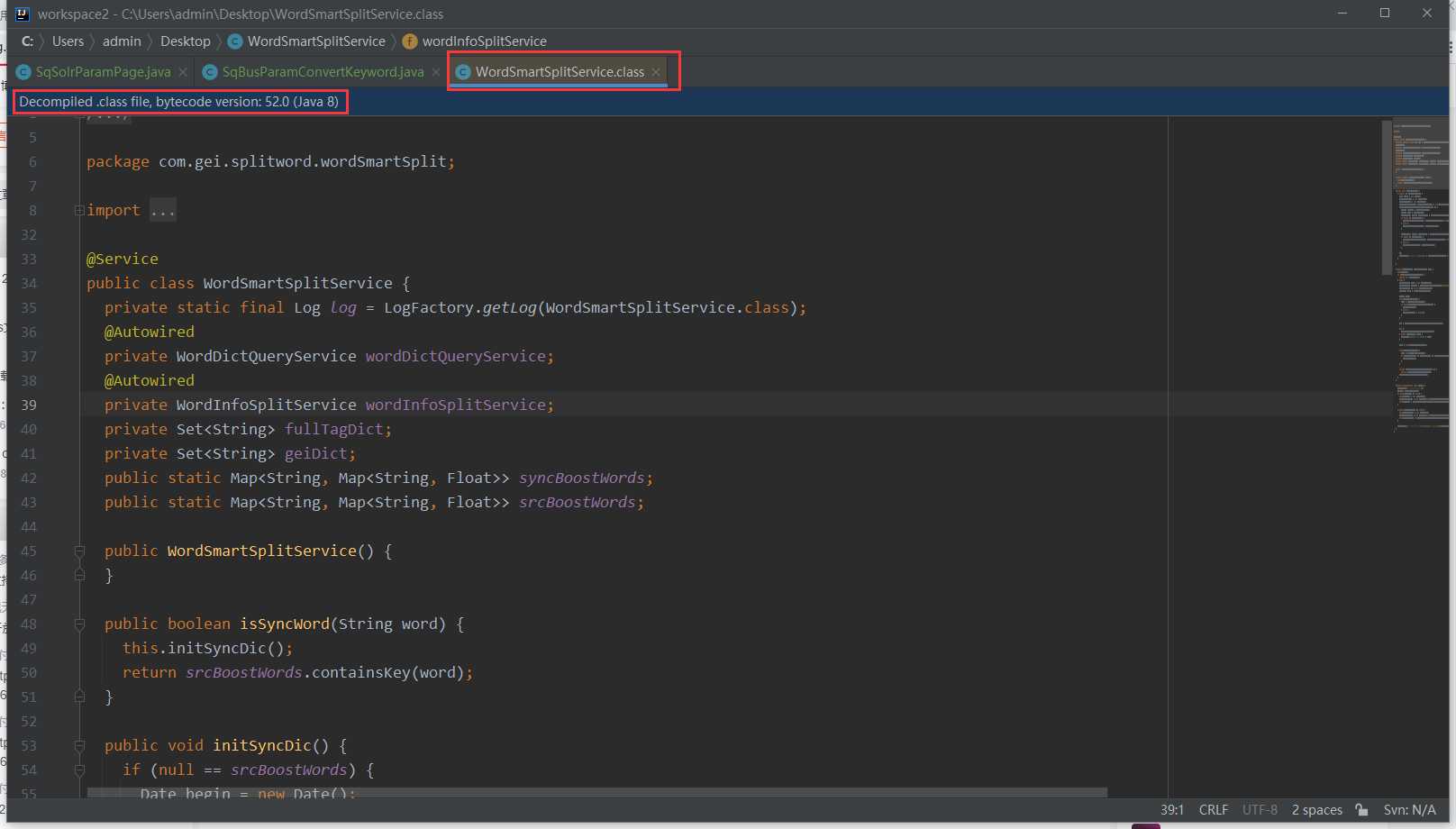Viewport: 1456px width, 829px height.
Task: Click the class icon on the WordSmartSplitService.class tab
Action: pyautogui.click(x=463, y=72)
